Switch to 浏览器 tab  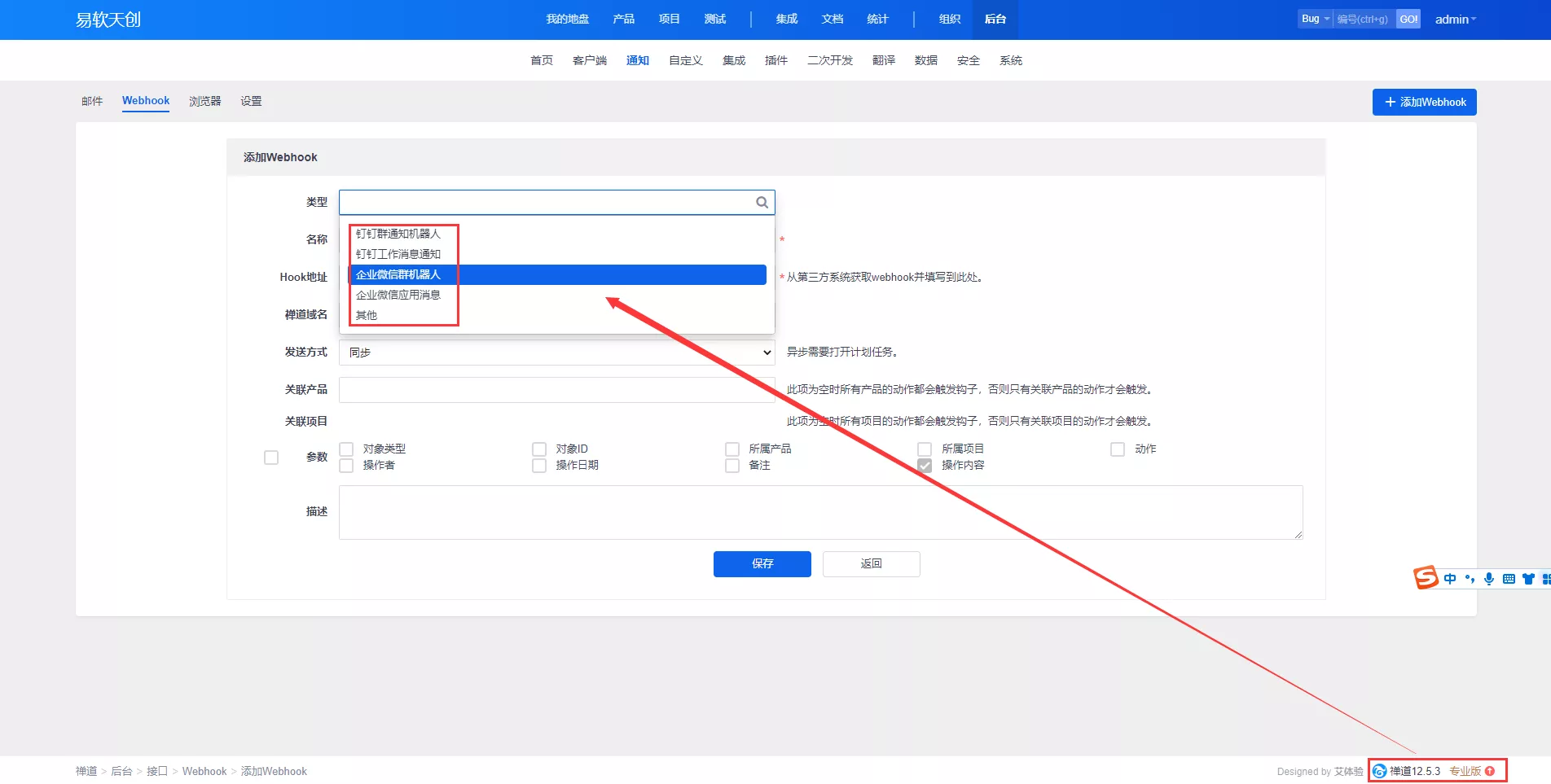[x=205, y=101]
